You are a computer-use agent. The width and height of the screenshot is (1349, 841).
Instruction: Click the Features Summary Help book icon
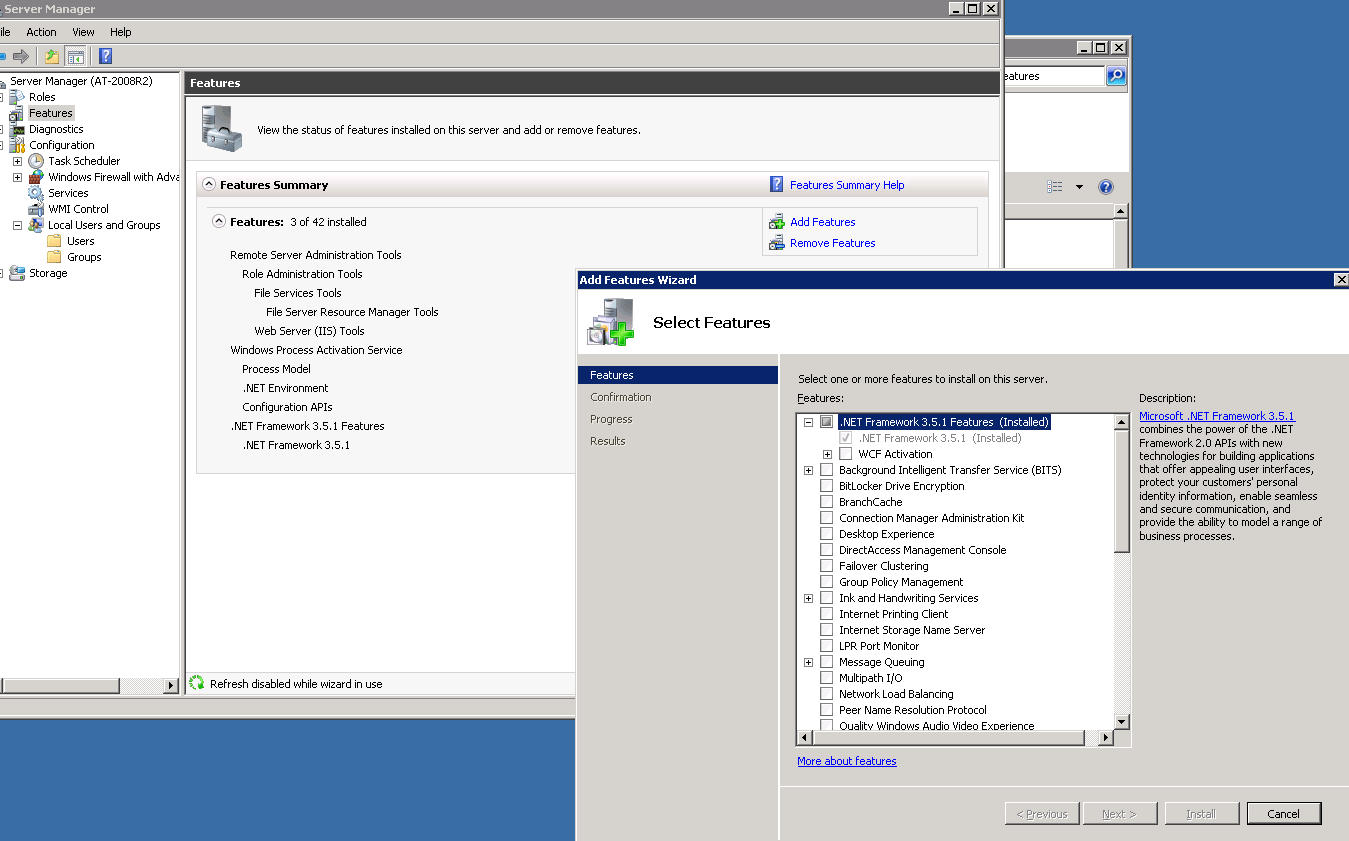tap(777, 184)
